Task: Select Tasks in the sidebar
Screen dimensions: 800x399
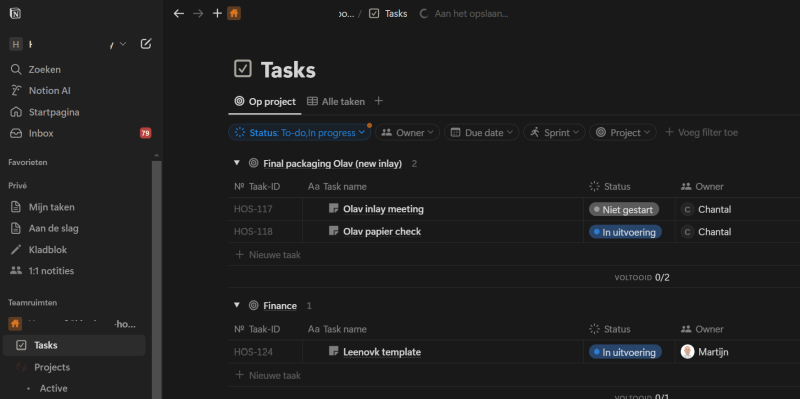Action: 74,345
